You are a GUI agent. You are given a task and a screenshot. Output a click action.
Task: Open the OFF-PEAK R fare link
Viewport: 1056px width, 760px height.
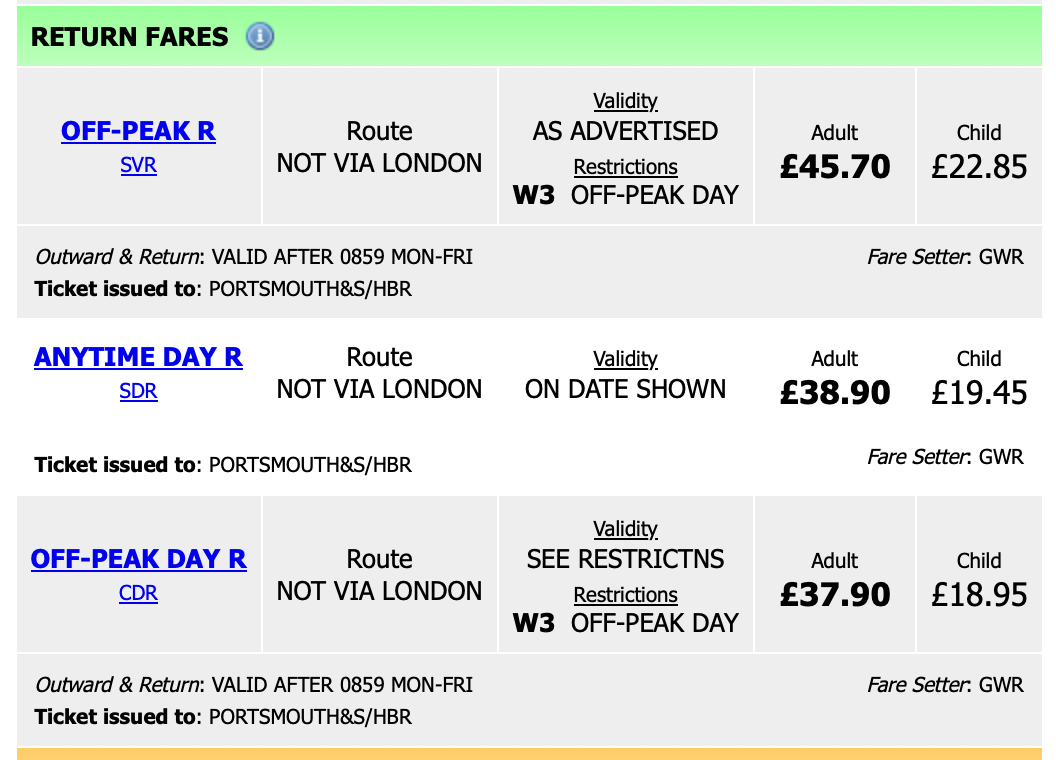point(138,132)
